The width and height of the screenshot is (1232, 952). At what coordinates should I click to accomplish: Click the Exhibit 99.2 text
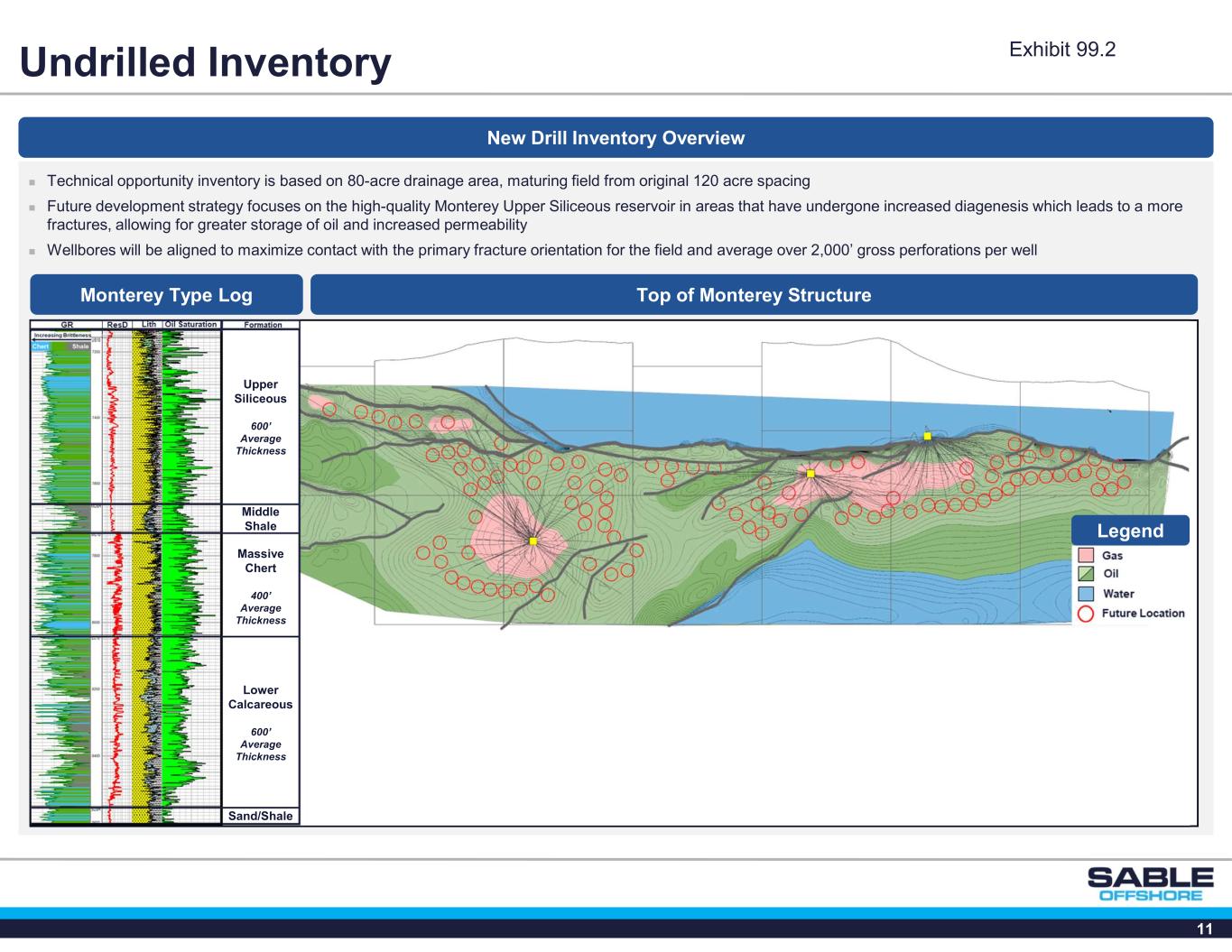pos(1062,50)
